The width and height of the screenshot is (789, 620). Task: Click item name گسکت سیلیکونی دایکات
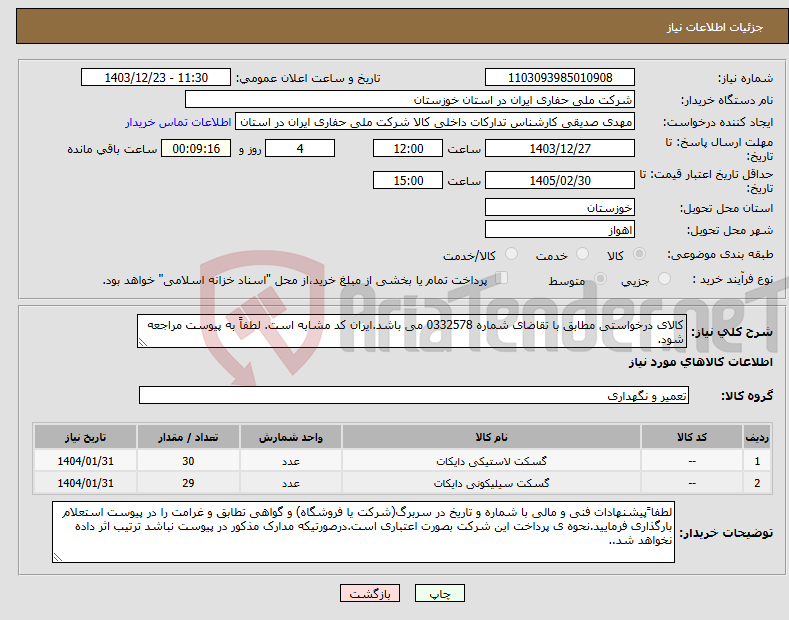click(x=491, y=483)
